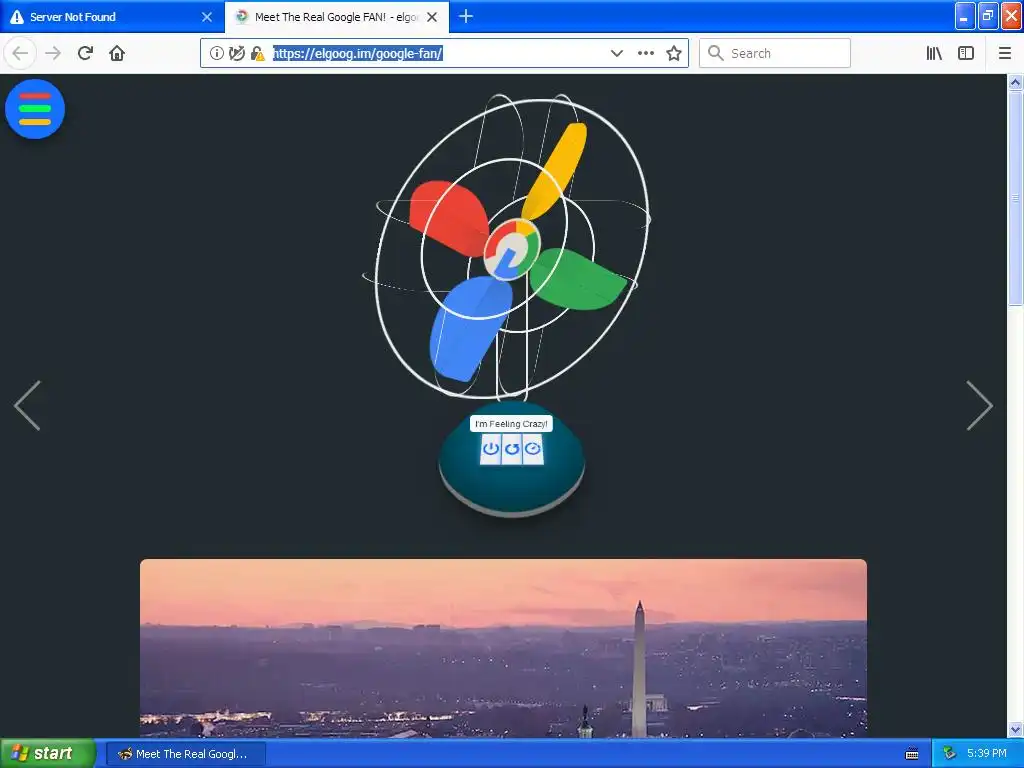Screen dimensions: 1024x768
Task: Click the browser Forward button
Action: (x=54, y=53)
